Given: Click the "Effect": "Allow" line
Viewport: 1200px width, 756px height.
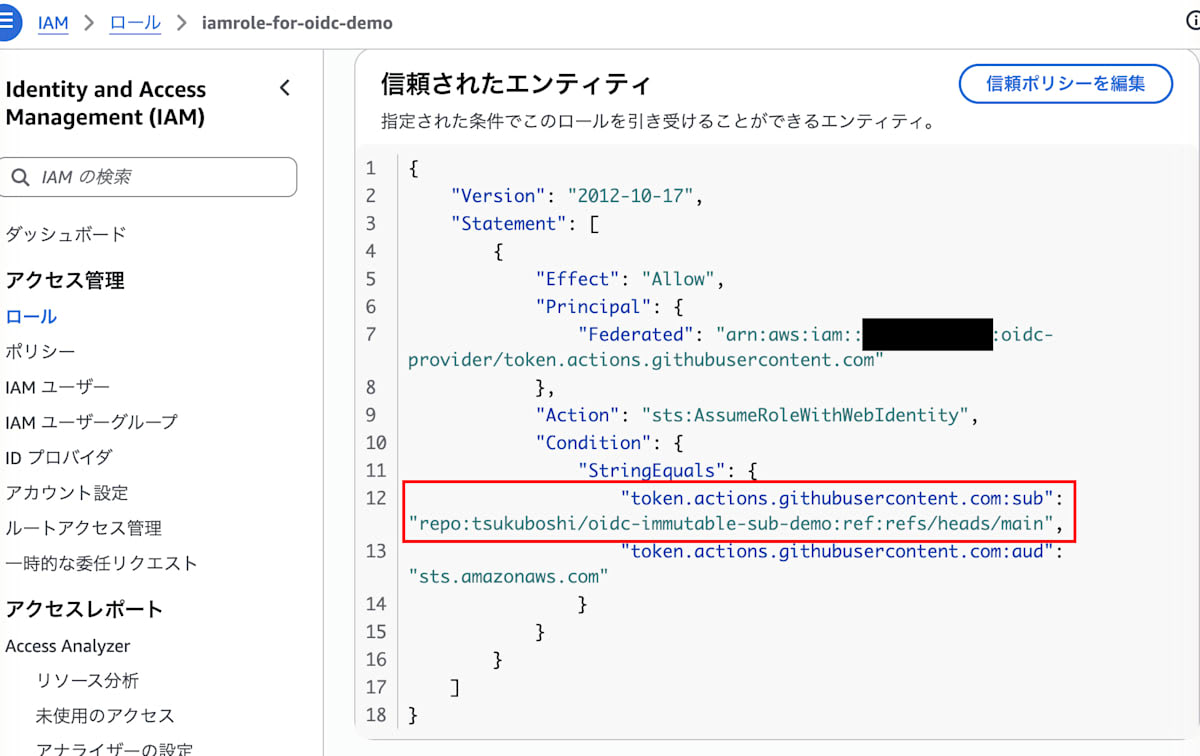Looking at the screenshot, I should 630,279.
